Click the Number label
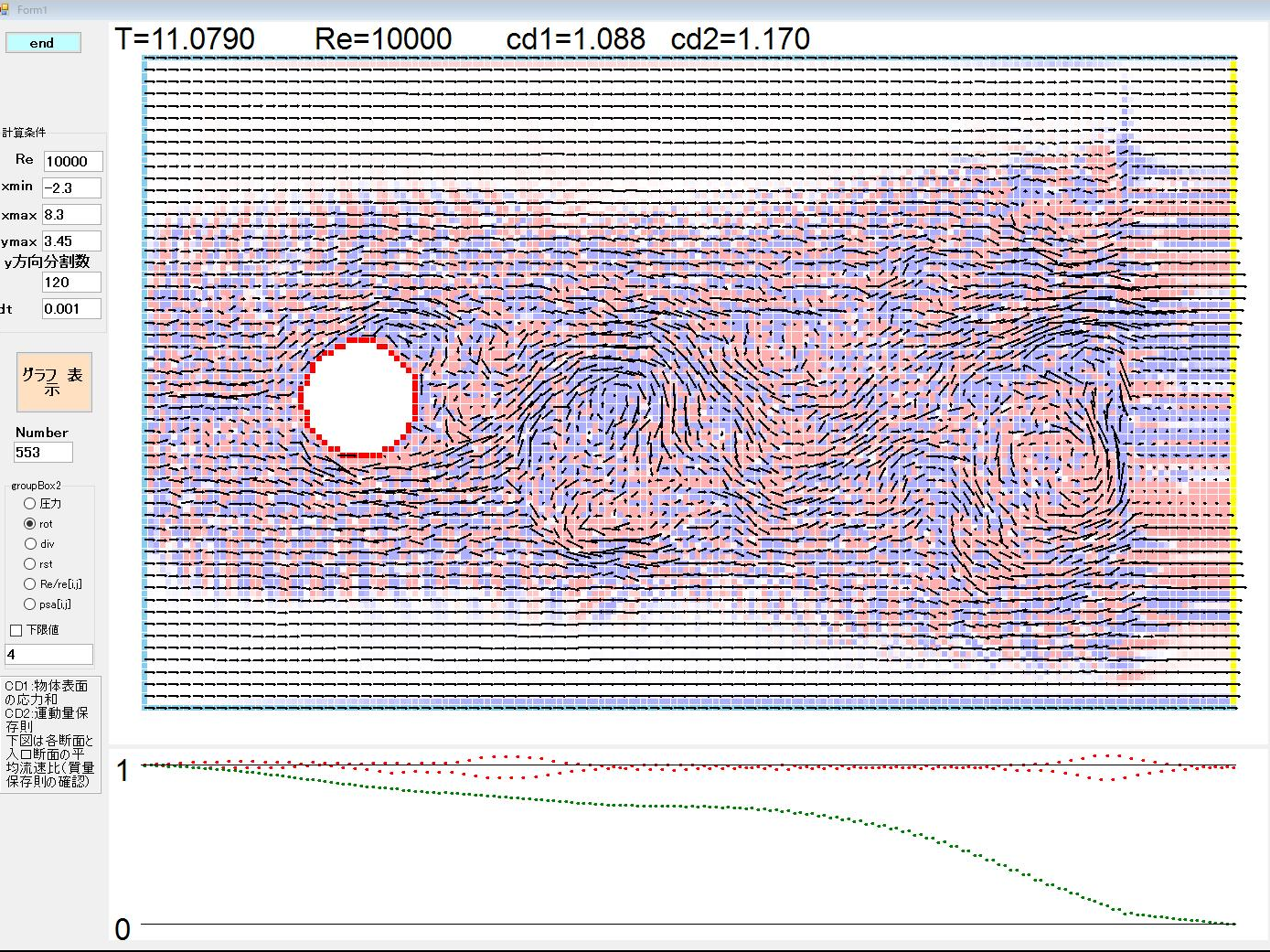The width and height of the screenshot is (1270, 952). coord(42,433)
